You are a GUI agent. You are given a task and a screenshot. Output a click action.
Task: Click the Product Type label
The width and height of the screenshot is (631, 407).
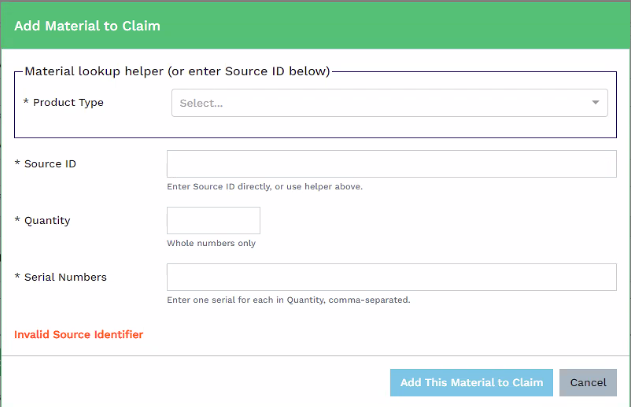(68, 102)
